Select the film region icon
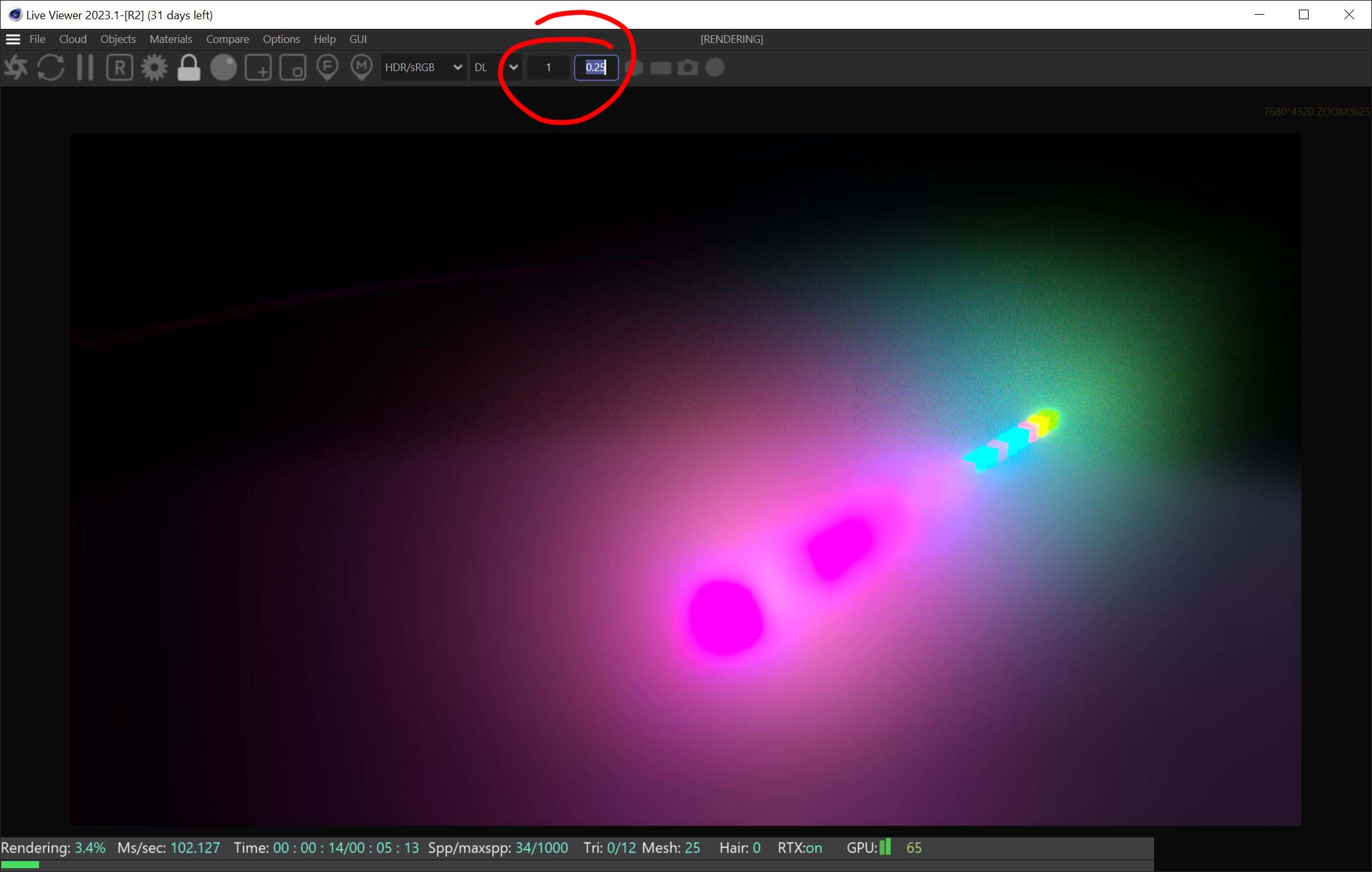Screen dimensions: 1372x872 (x=293, y=67)
